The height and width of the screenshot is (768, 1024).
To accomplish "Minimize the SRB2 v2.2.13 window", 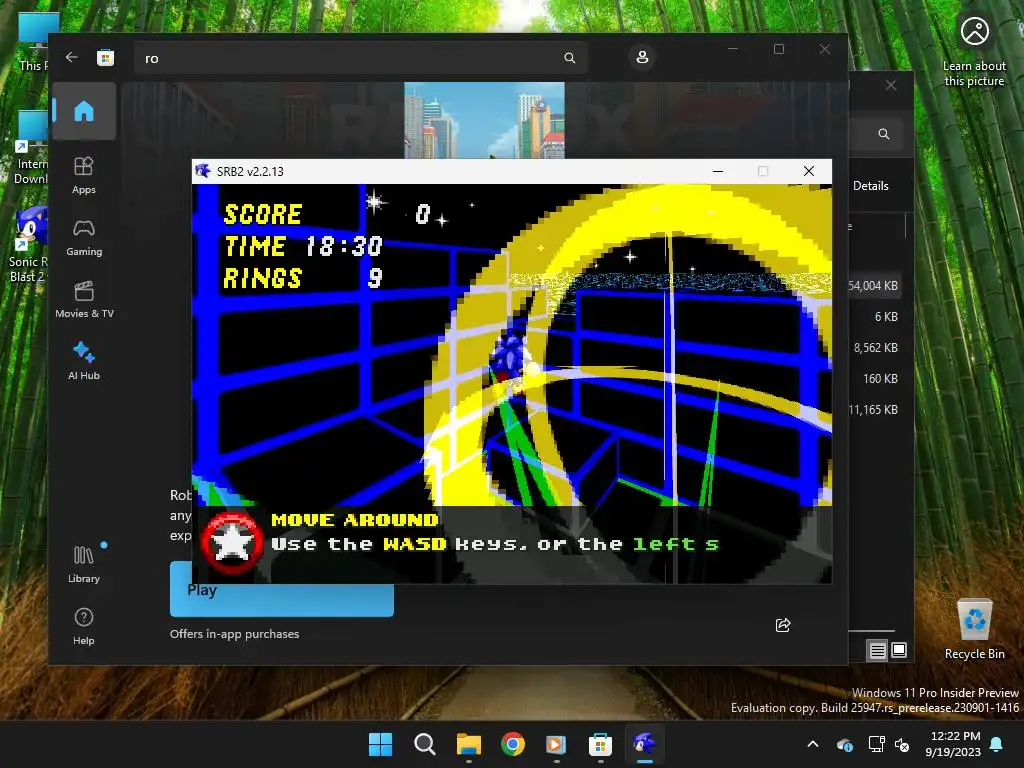I will coord(718,171).
